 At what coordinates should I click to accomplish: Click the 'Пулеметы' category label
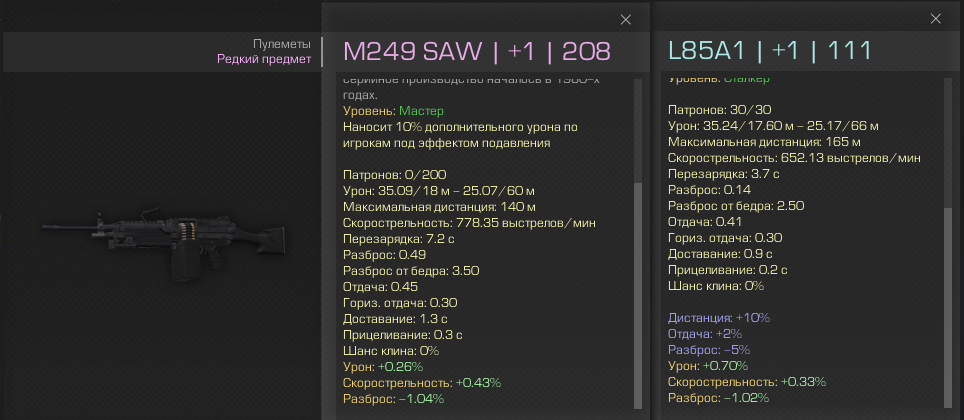[282, 44]
